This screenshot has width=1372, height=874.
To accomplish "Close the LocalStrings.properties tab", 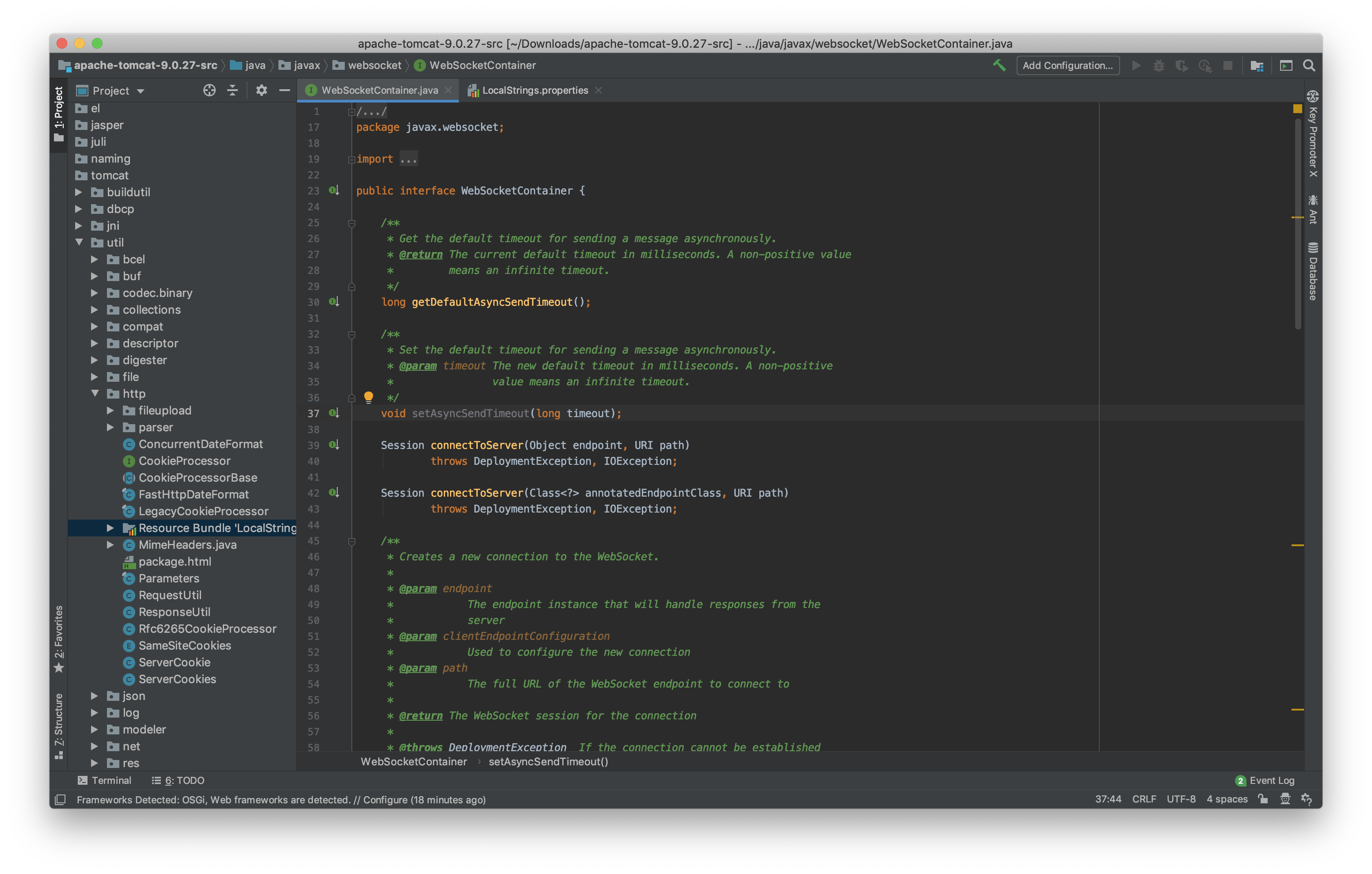I will coord(598,90).
